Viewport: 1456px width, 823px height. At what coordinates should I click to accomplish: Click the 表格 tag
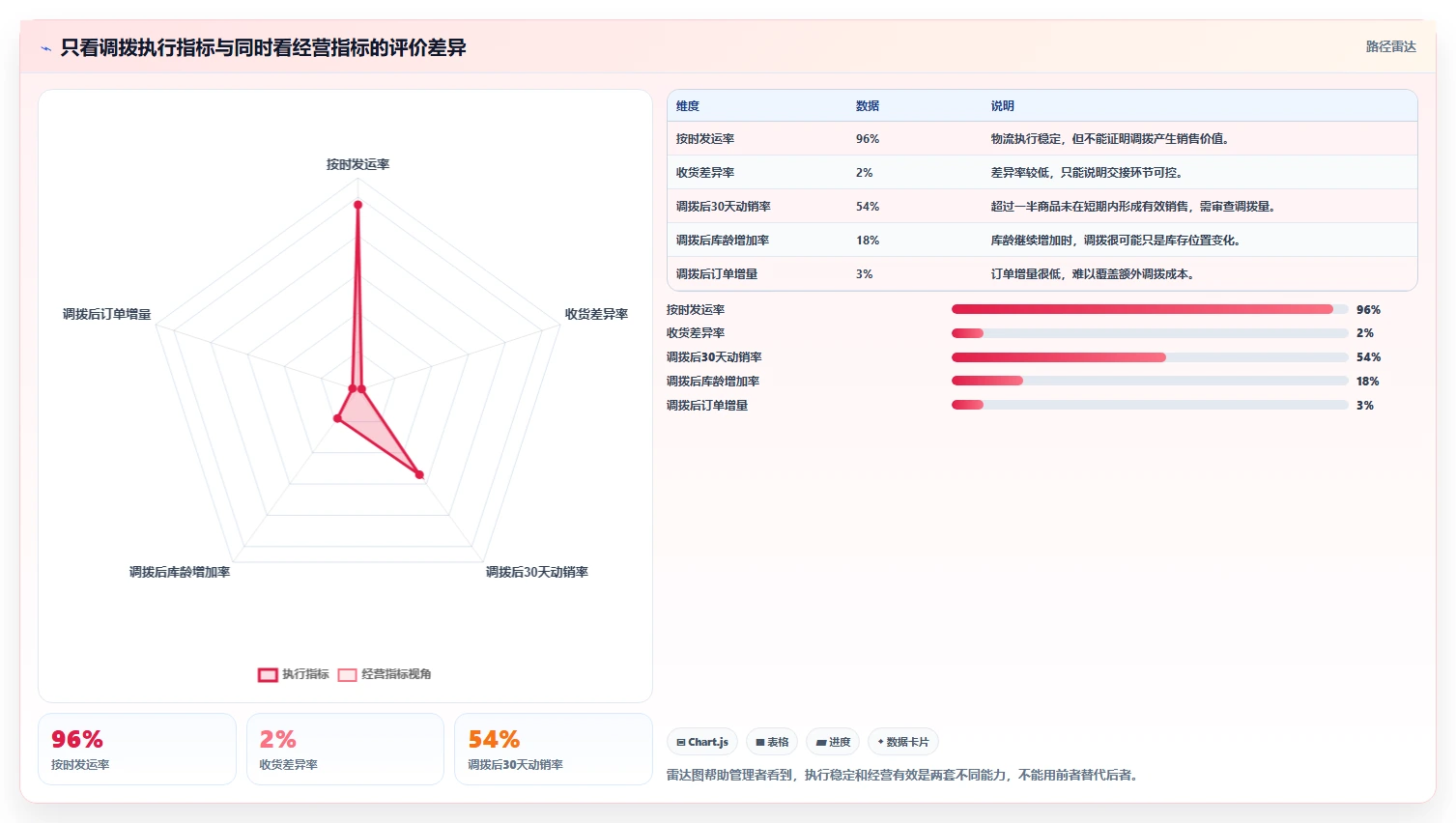772,742
